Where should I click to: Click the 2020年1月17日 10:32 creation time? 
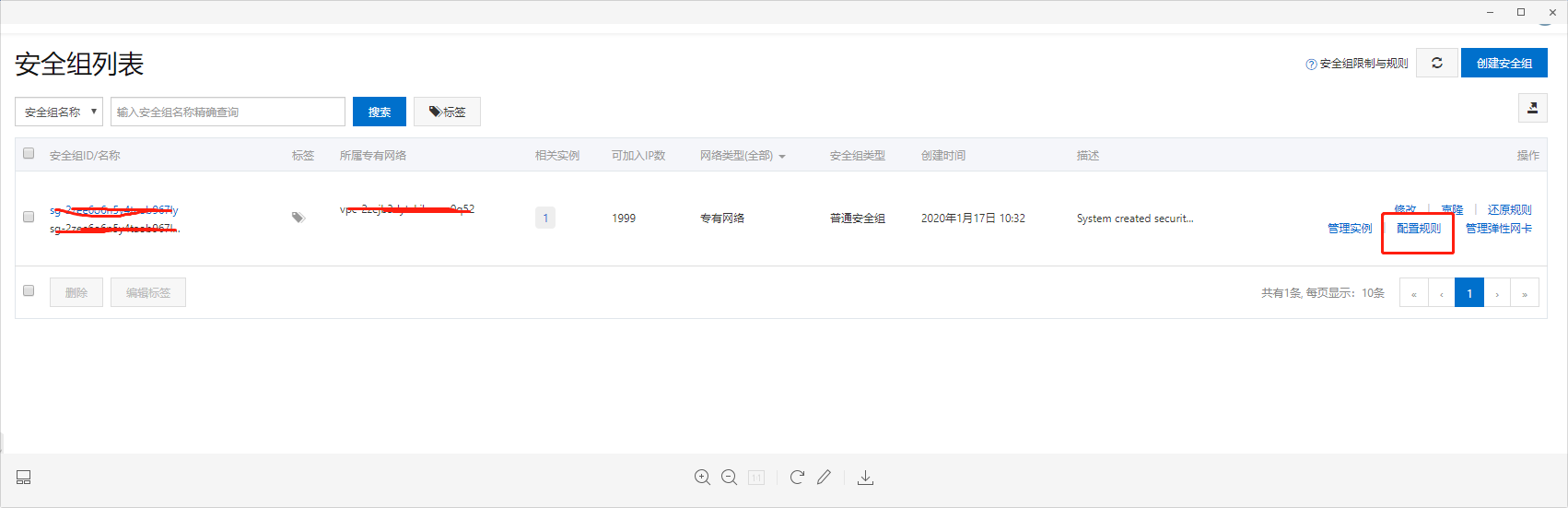(973, 219)
